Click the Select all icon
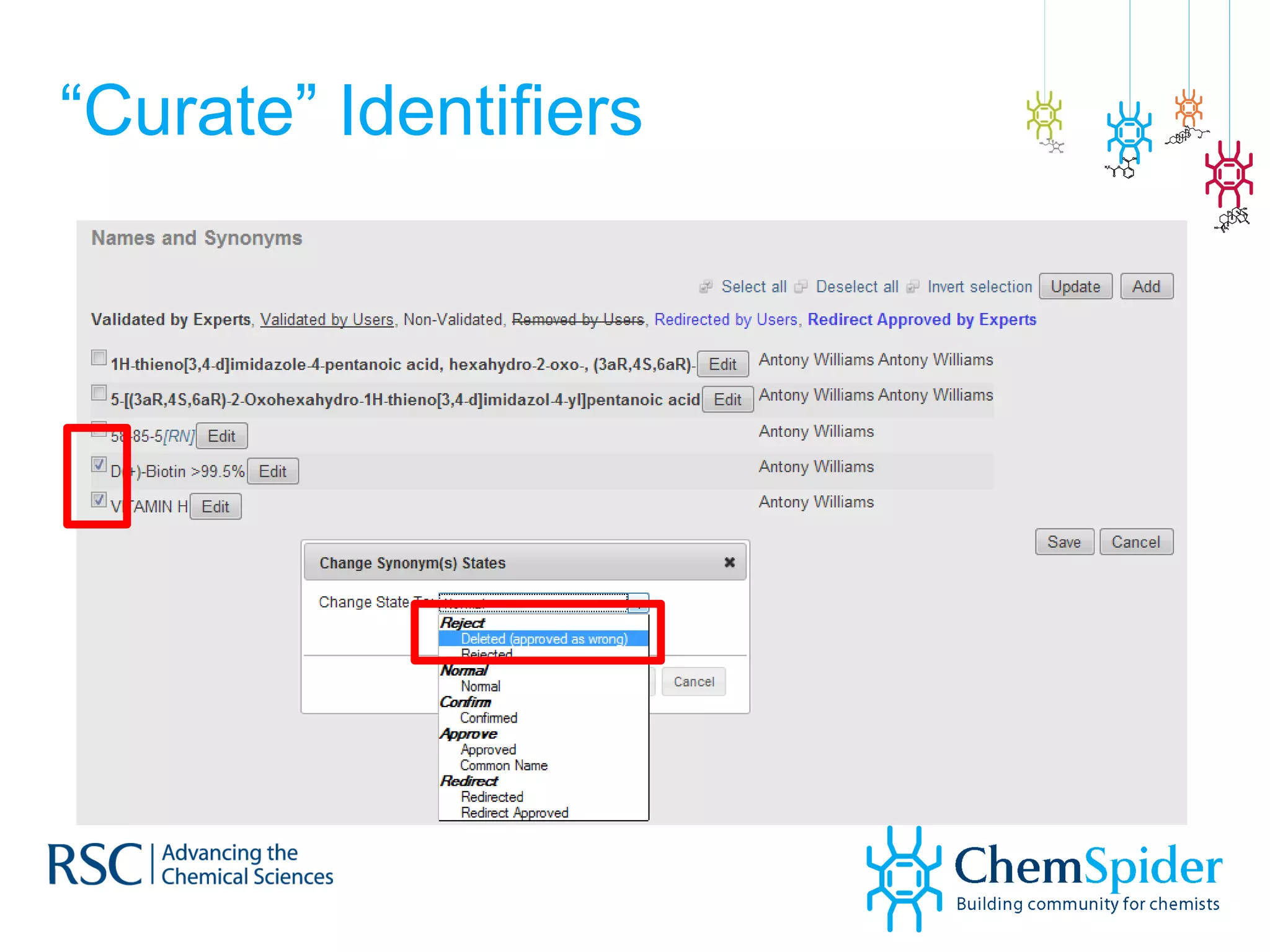Image resolution: width=1270 pixels, height=952 pixels. click(706, 286)
